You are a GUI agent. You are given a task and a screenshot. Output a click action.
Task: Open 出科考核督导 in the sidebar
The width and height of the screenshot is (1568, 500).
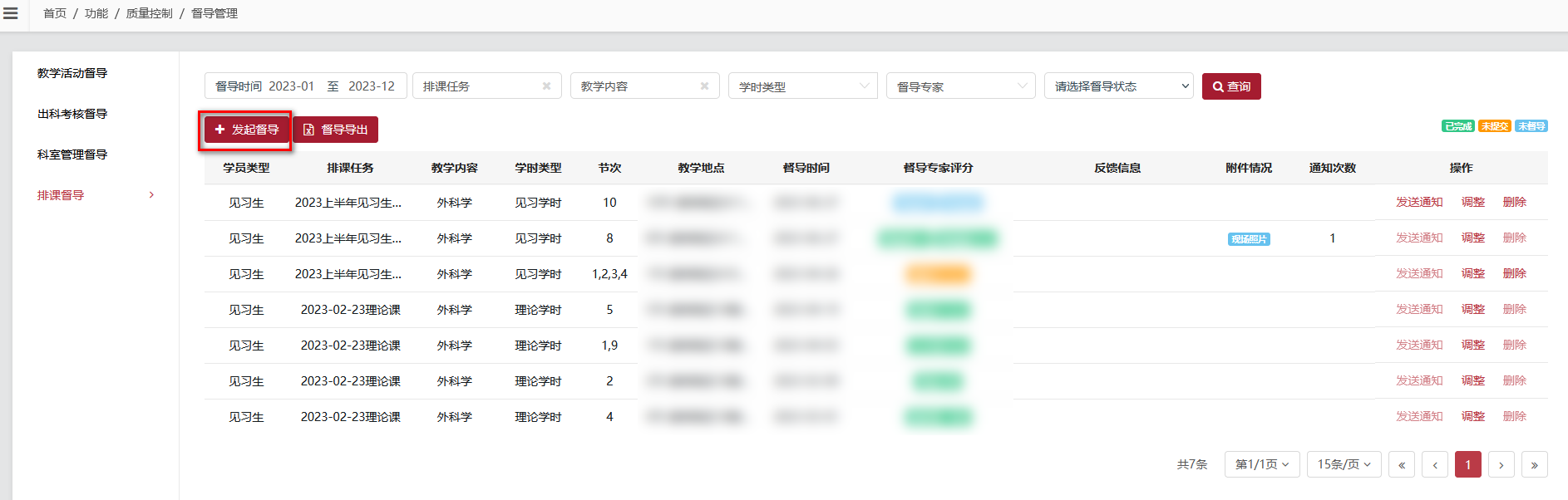pos(72,114)
